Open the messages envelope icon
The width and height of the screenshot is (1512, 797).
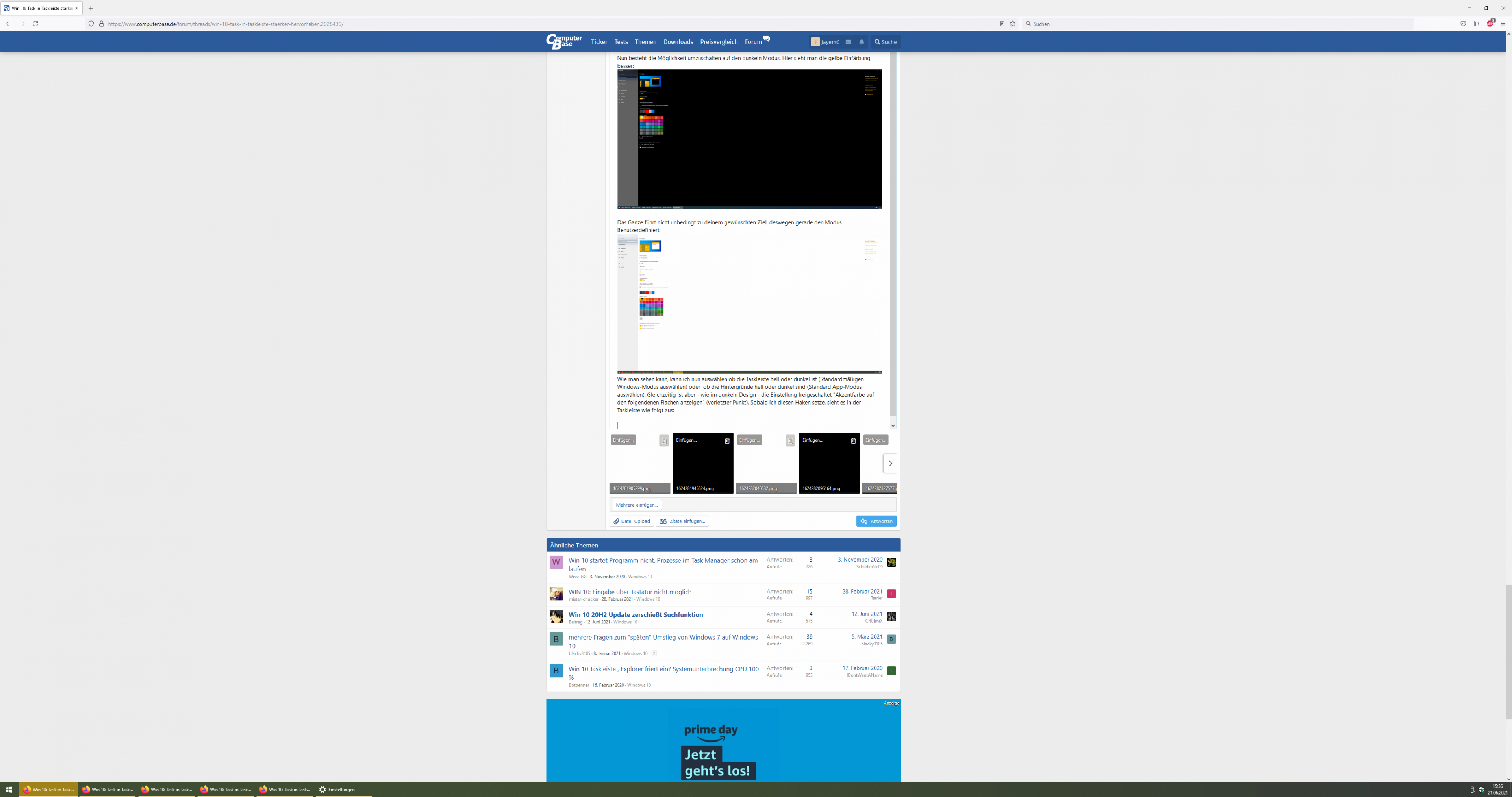point(848,42)
